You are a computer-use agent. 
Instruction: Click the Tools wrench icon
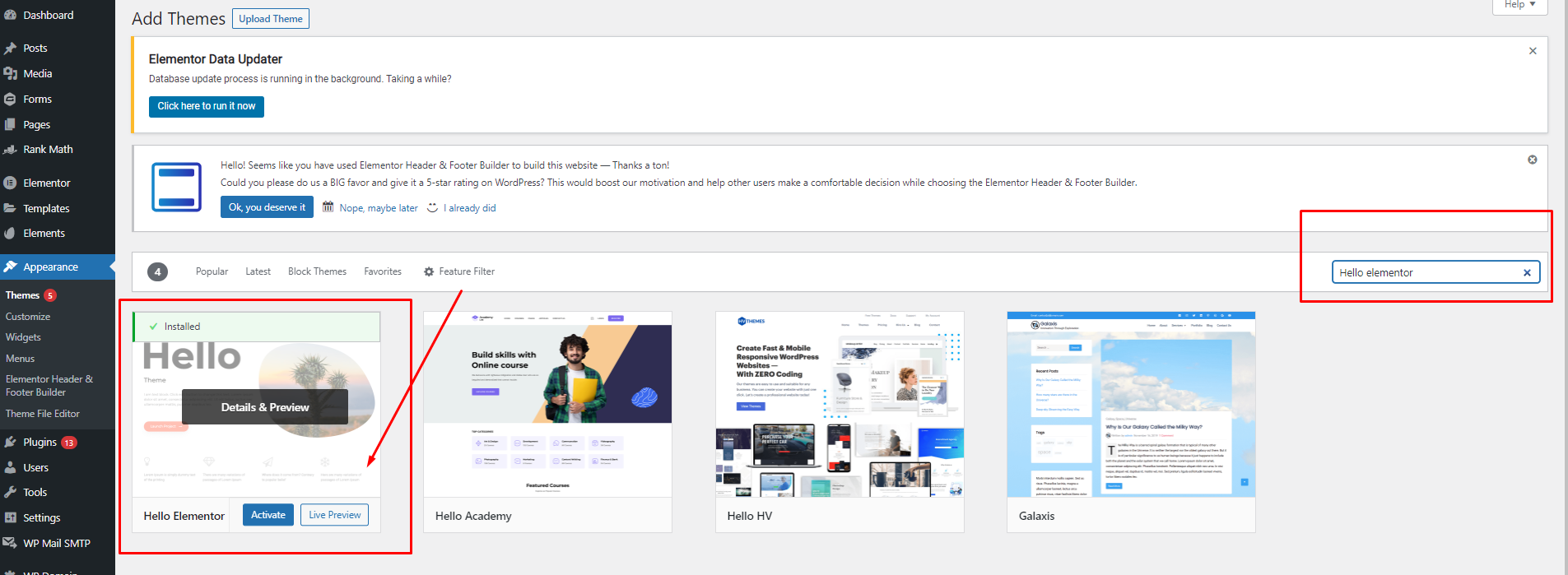coord(10,493)
